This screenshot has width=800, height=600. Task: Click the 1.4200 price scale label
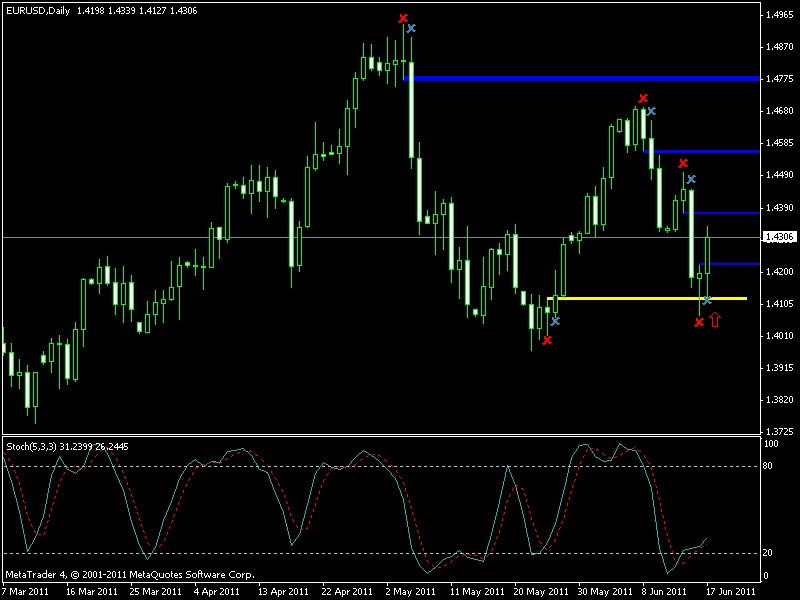pyautogui.click(x=780, y=272)
